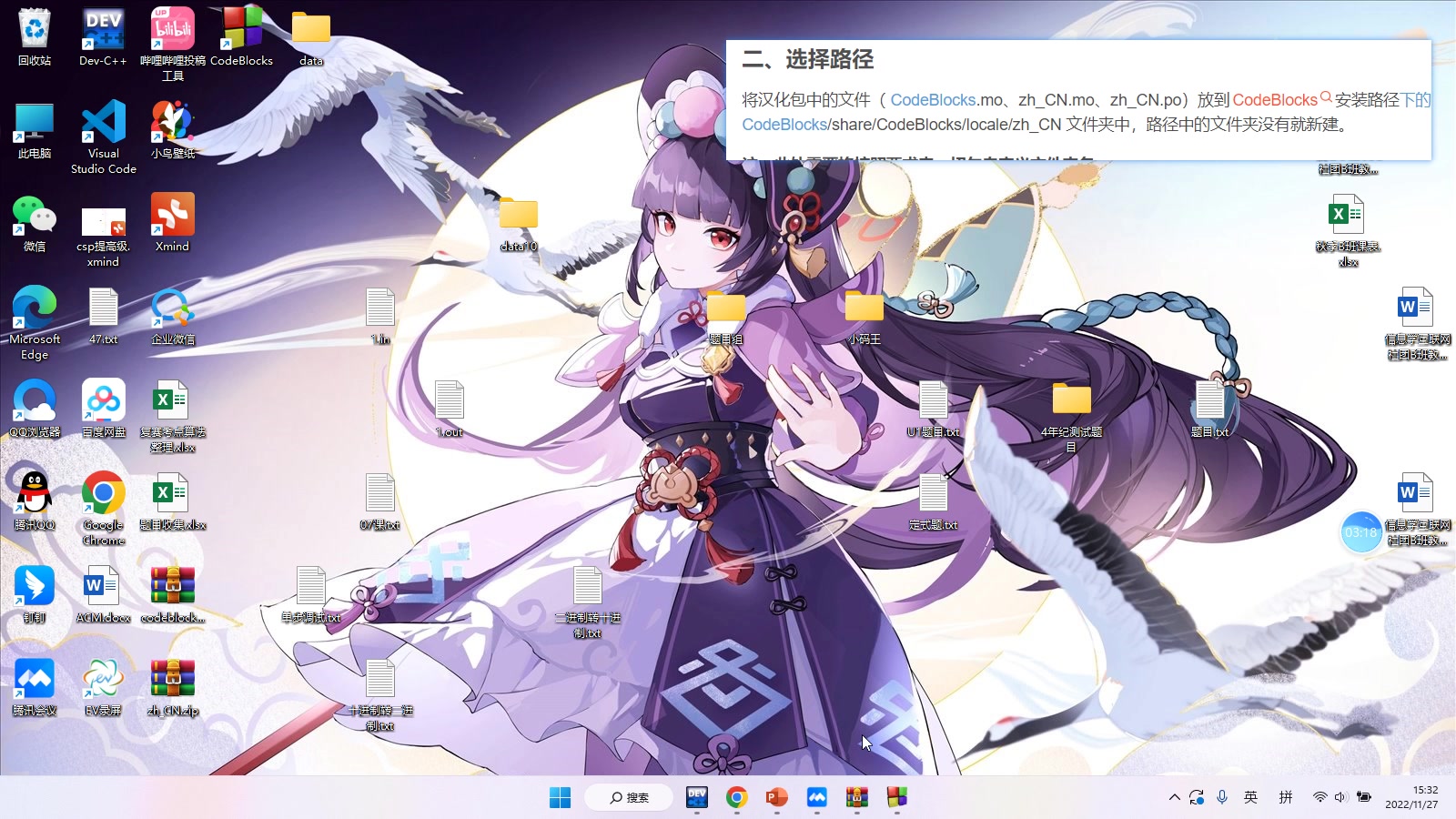The width and height of the screenshot is (1456, 819).
Task: Select the 小码王 folder
Action: 864,318
